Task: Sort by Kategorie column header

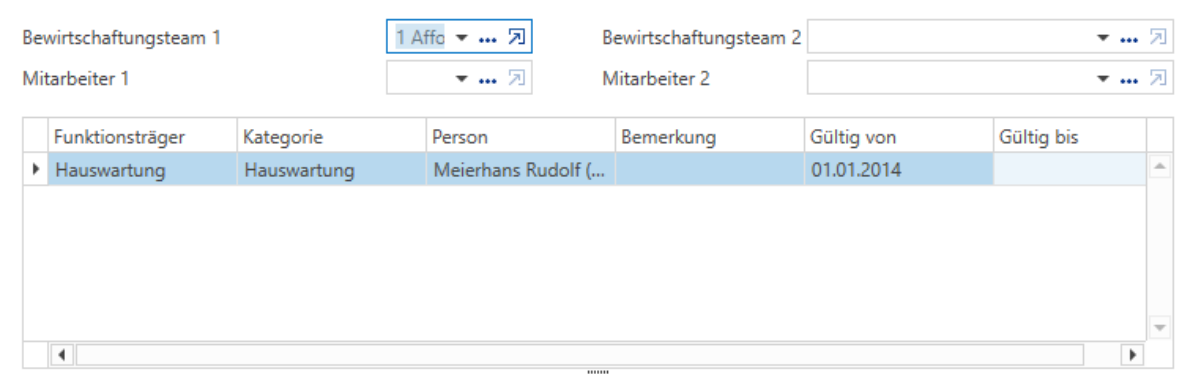Action: [332, 136]
